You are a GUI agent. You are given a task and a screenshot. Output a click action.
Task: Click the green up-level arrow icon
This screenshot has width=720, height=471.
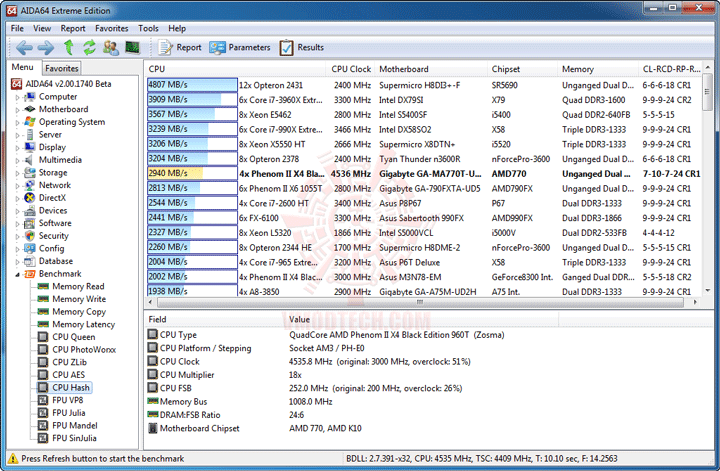coord(68,47)
